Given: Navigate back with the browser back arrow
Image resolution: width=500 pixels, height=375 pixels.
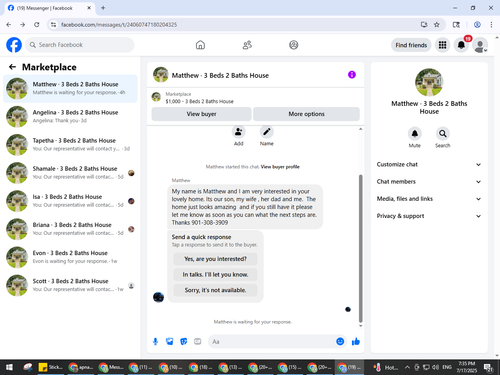Looking at the screenshot, I should (9, 25).
